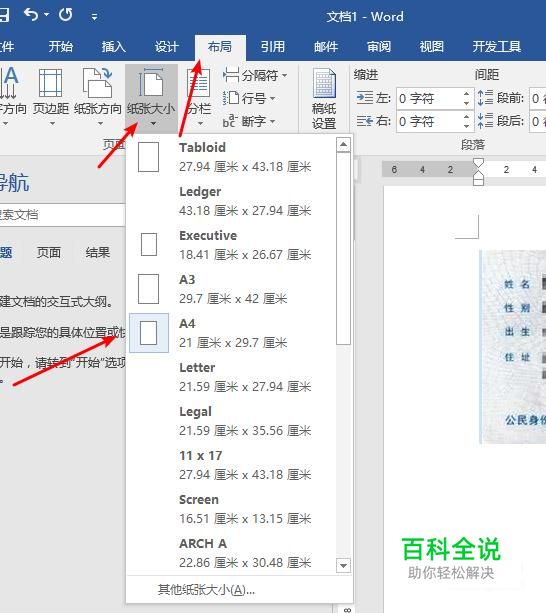Click the A3 page thumbnail icon
Image resolution: width=546 pixels, height=613 pixels.
(x=149, y=289)
